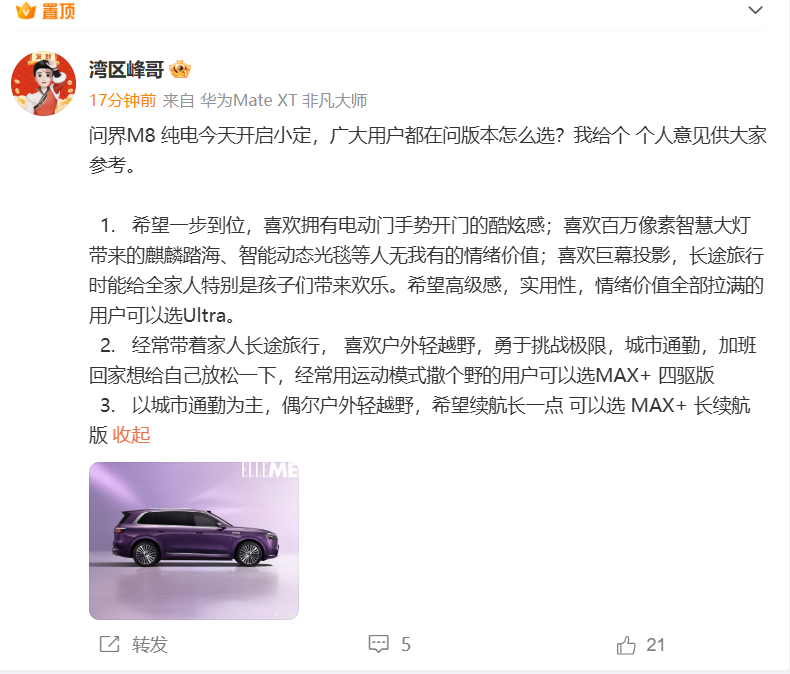Click the 置顶 pinned label text
Screen dimensions: 790x674
(x=58, y=11)
